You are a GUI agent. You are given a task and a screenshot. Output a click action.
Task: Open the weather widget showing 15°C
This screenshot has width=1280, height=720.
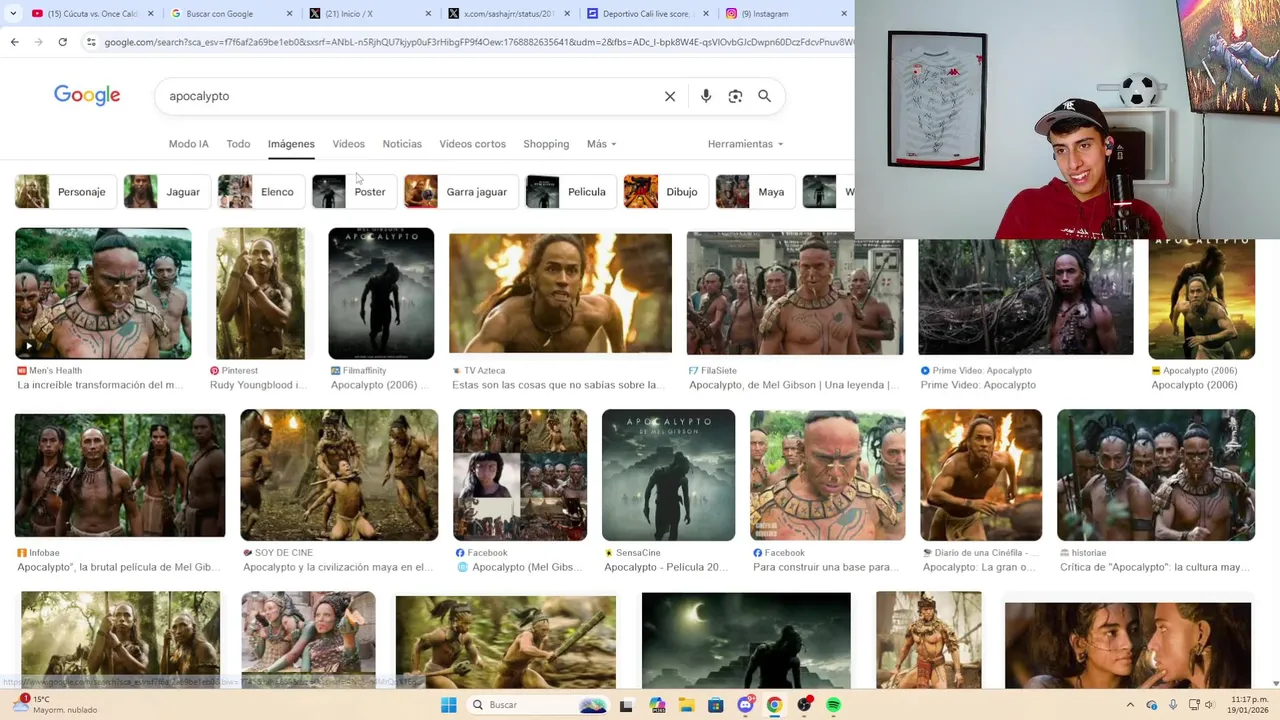(55, 705)
